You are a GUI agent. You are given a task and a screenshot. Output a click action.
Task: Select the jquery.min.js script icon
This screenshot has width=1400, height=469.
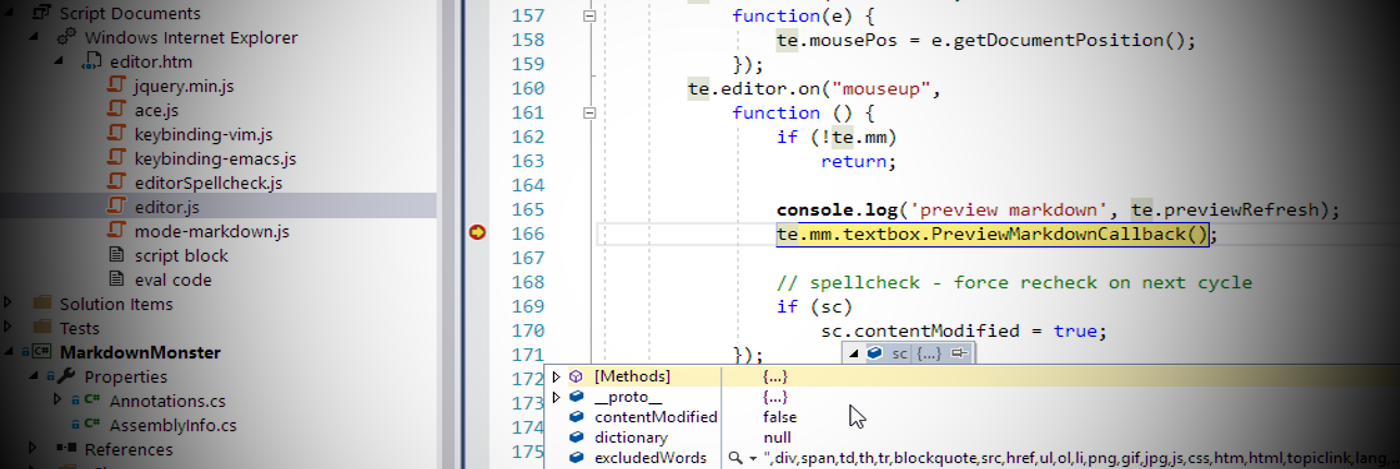point(117,86)
